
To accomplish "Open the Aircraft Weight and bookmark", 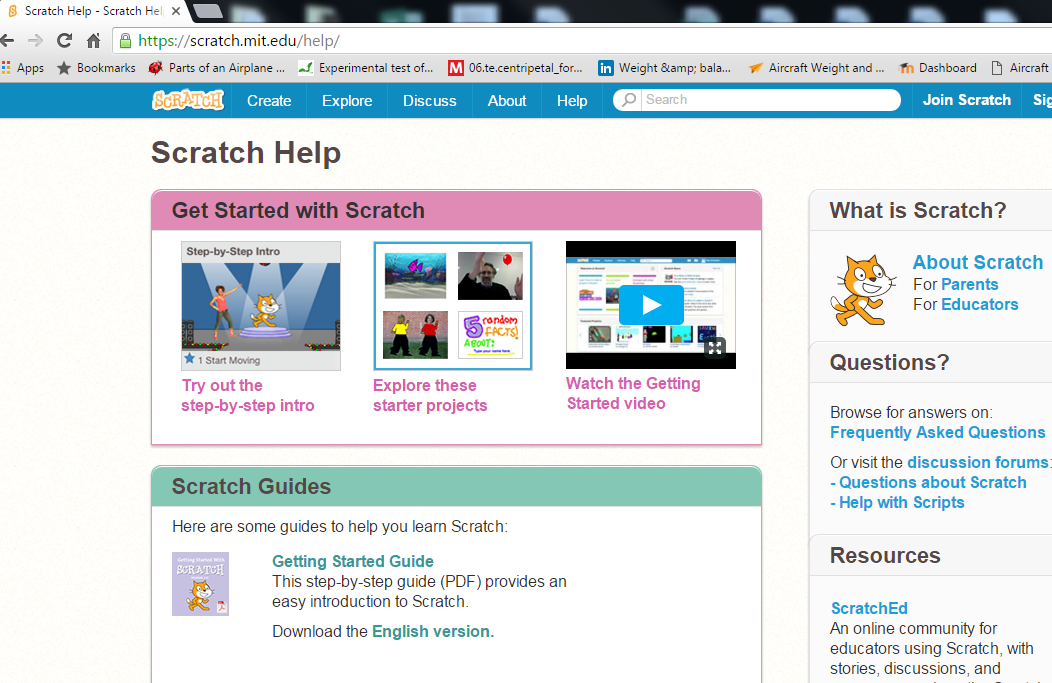I will [817, 68].
